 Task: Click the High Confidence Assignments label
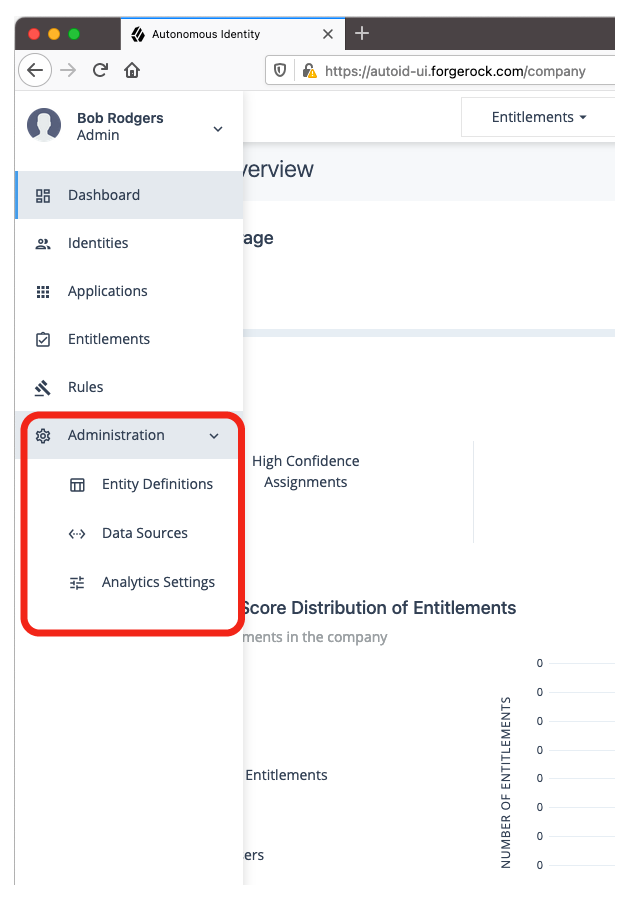[x=306, y=472]
